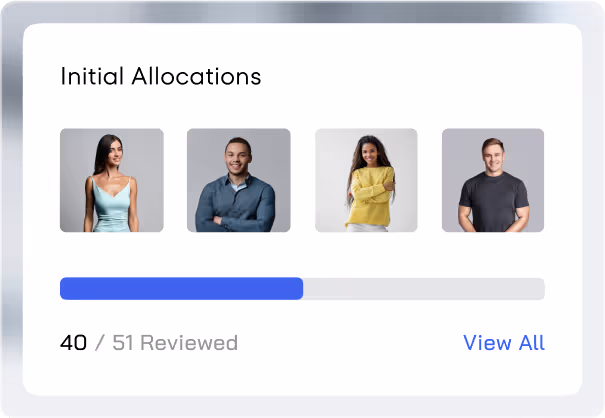Screen dimensions: 605x418
Task: Open the third allocation portrait thumbnail
Action: pyautogui.click(x=366, y=180)
